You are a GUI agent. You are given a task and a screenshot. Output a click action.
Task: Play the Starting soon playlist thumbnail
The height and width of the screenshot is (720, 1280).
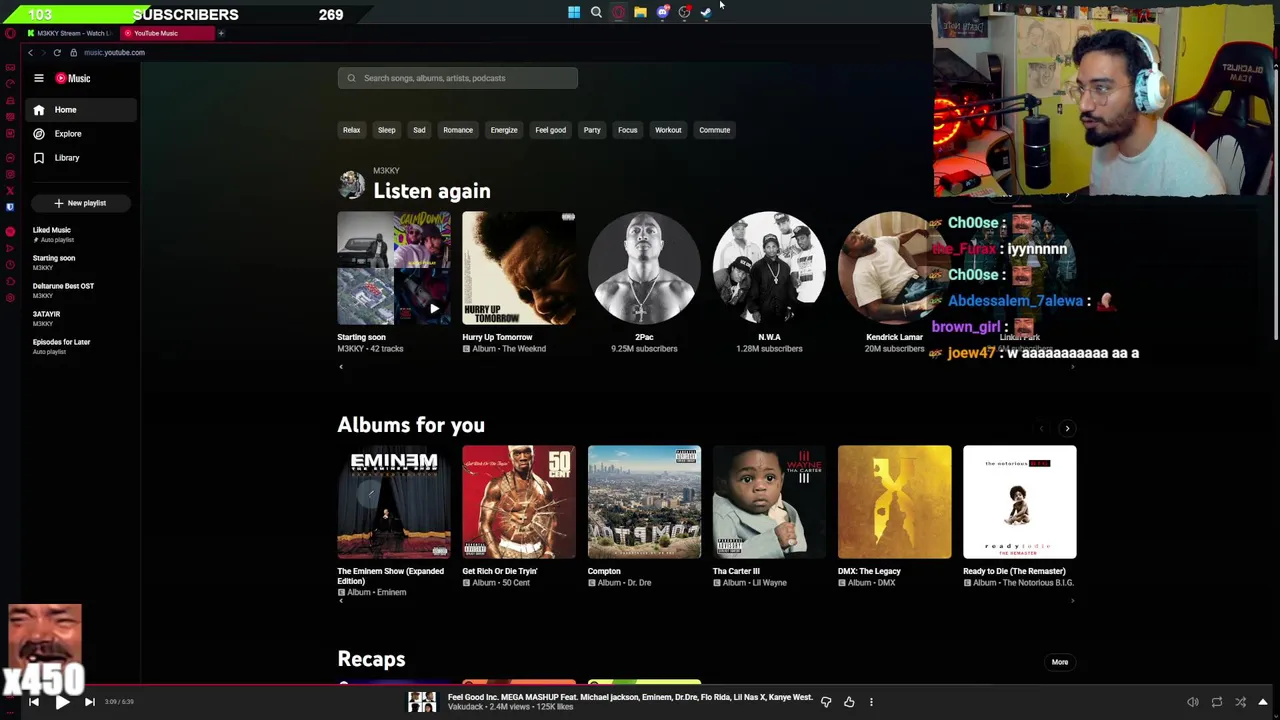click(394, 268)
